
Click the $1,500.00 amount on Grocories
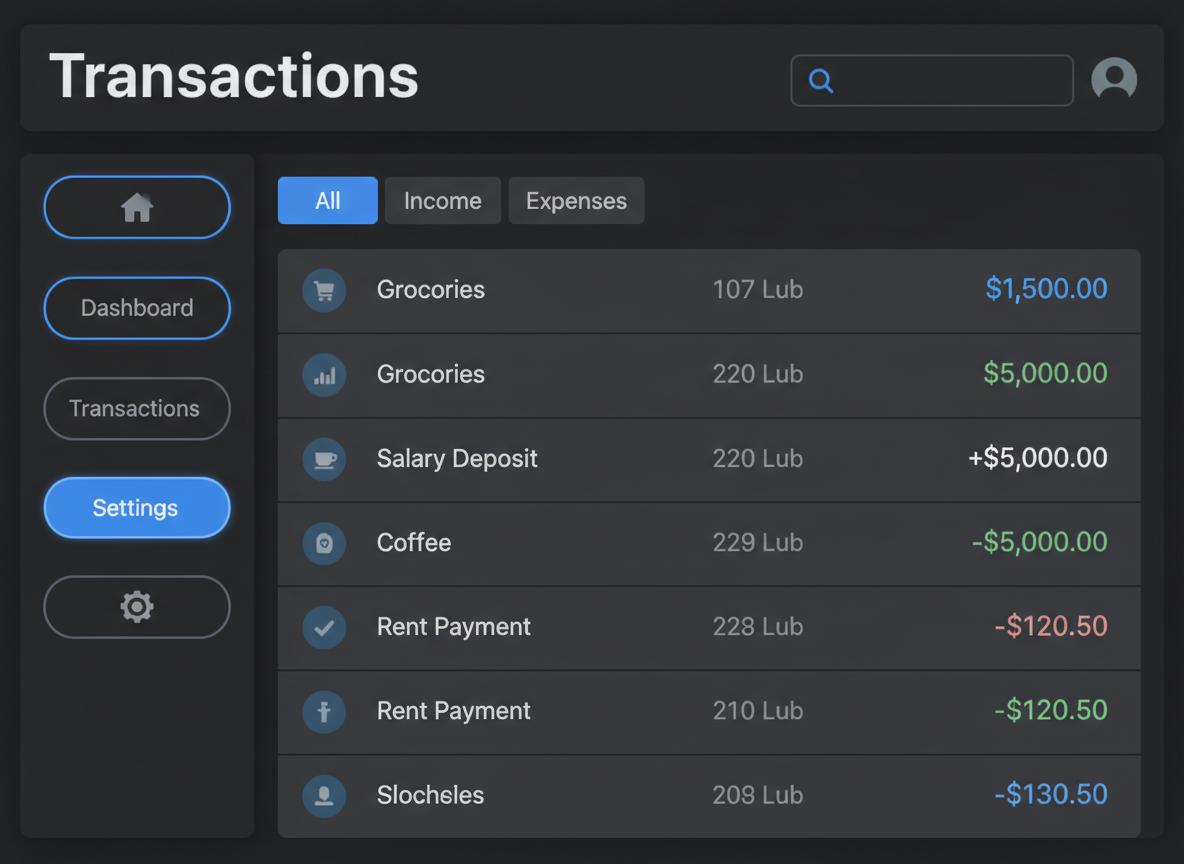[x=1046, y=289]
